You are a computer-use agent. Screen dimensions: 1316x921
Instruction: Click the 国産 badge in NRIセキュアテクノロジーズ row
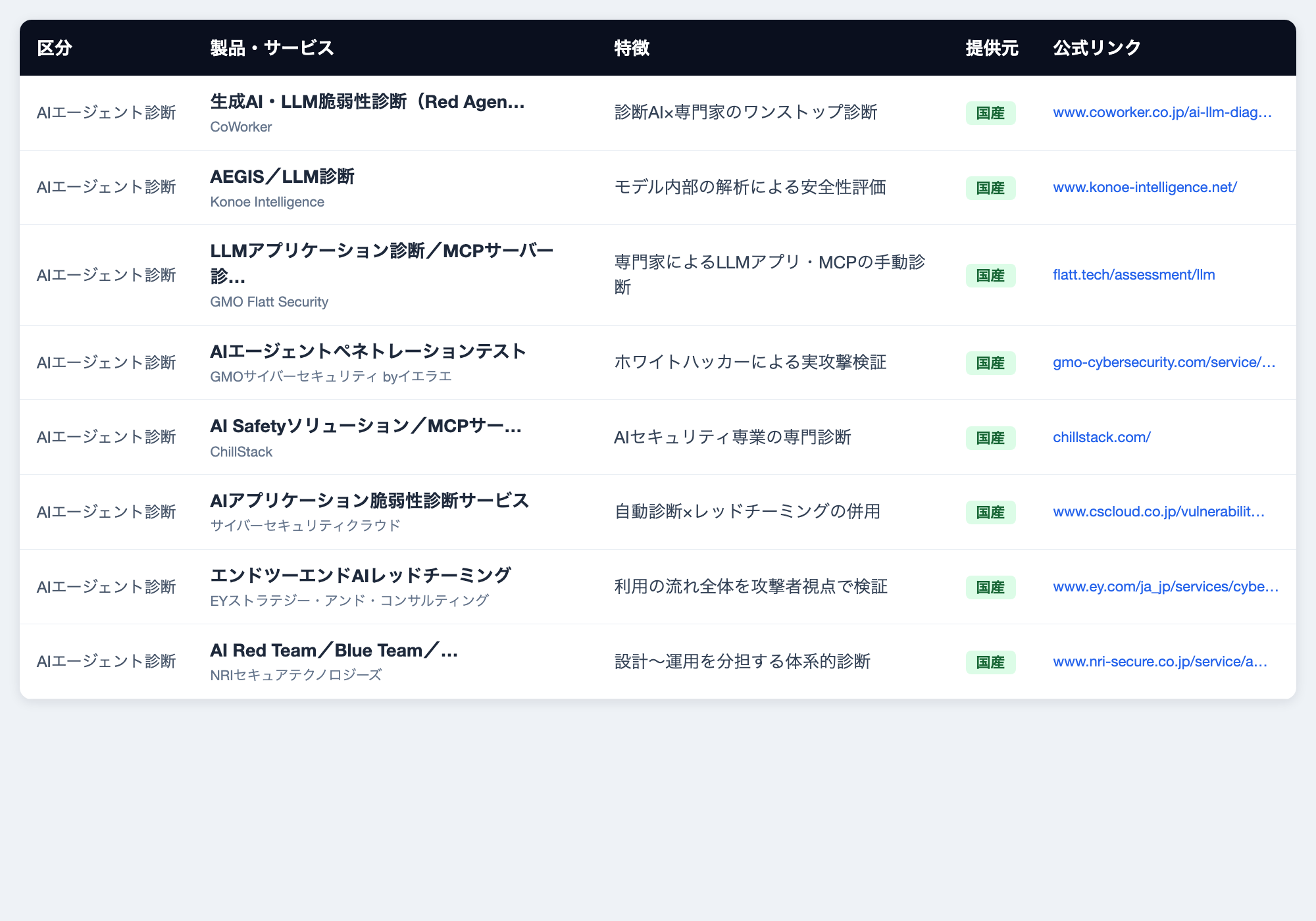pos(990,662)
